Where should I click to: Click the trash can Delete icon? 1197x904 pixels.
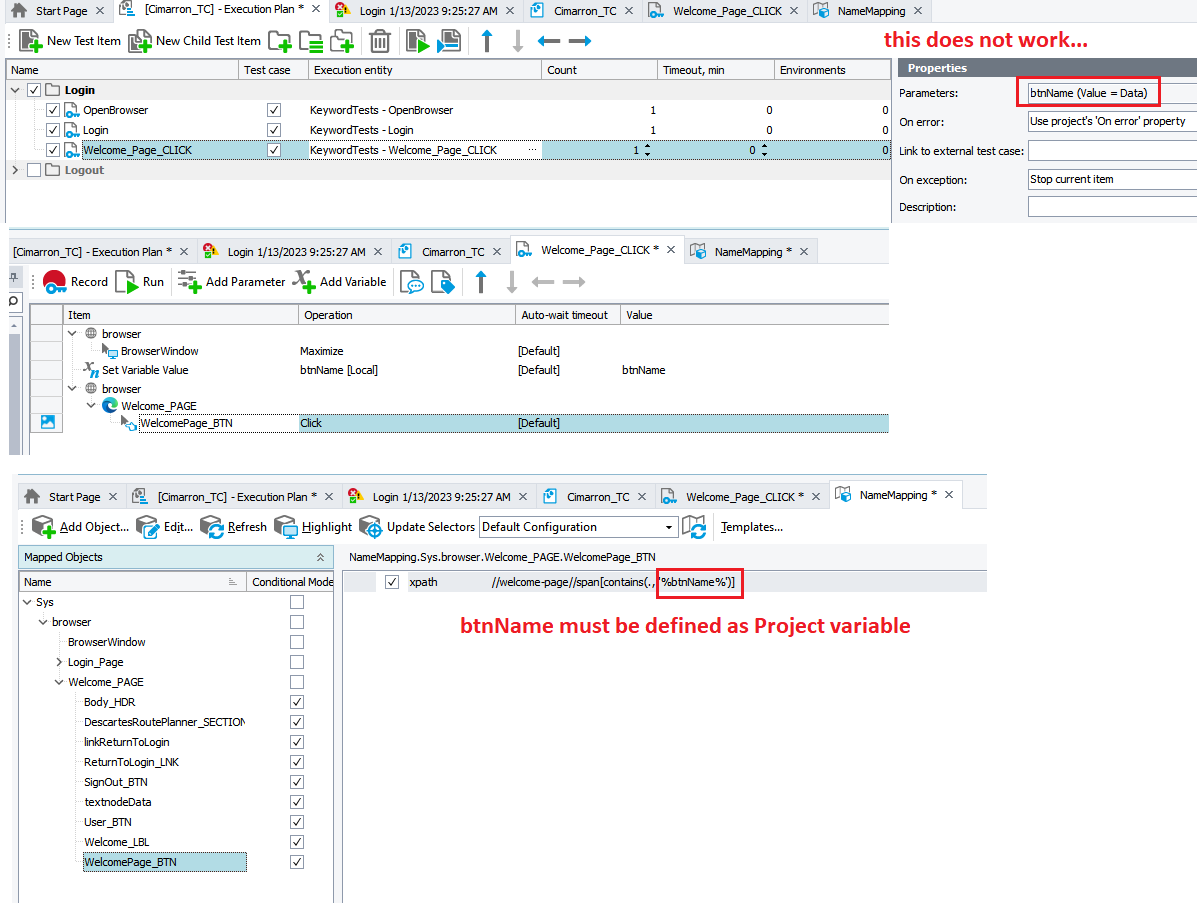380,41
